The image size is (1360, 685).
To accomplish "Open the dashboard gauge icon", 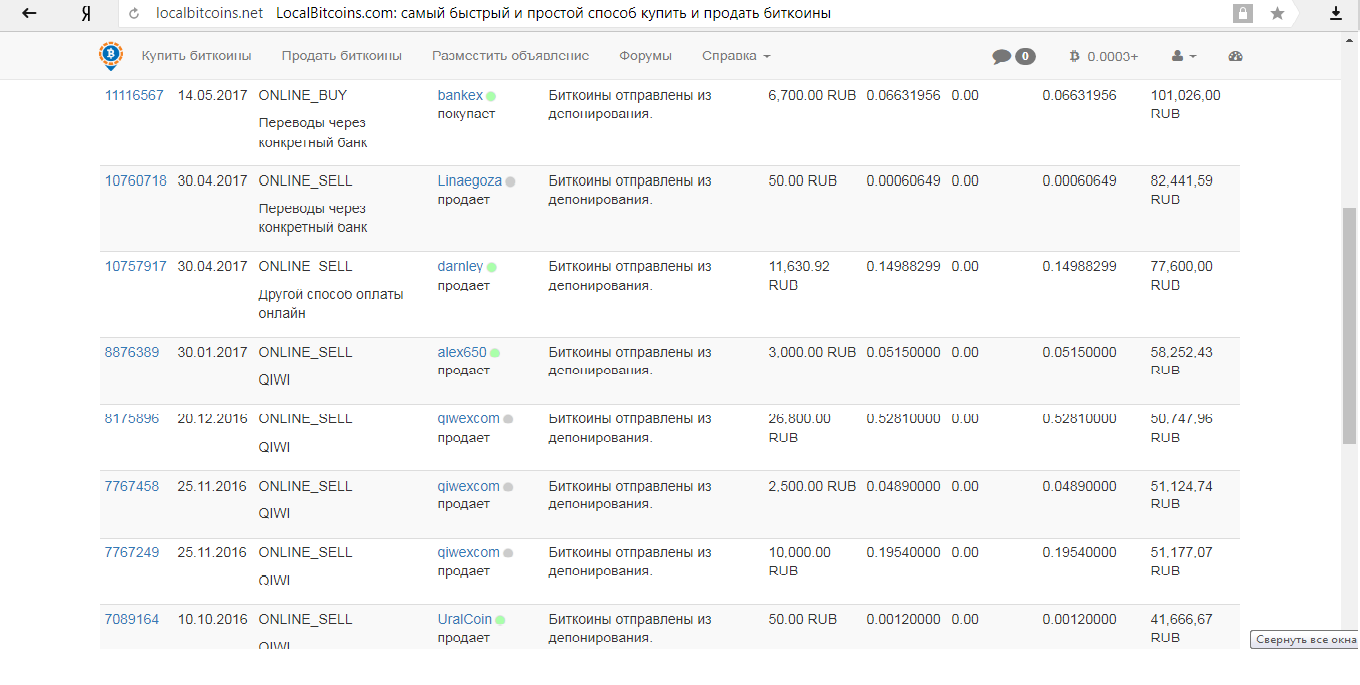I will tap(1235, 56).
